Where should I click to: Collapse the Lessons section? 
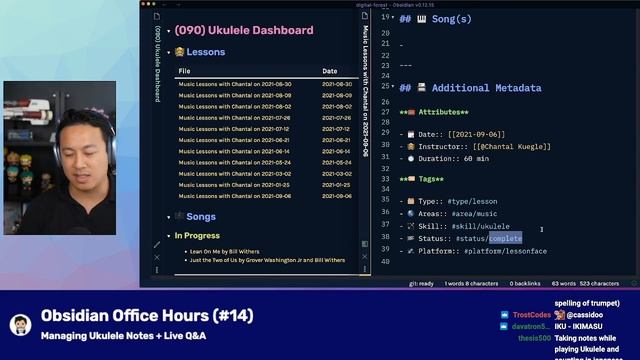click(169, 53)
